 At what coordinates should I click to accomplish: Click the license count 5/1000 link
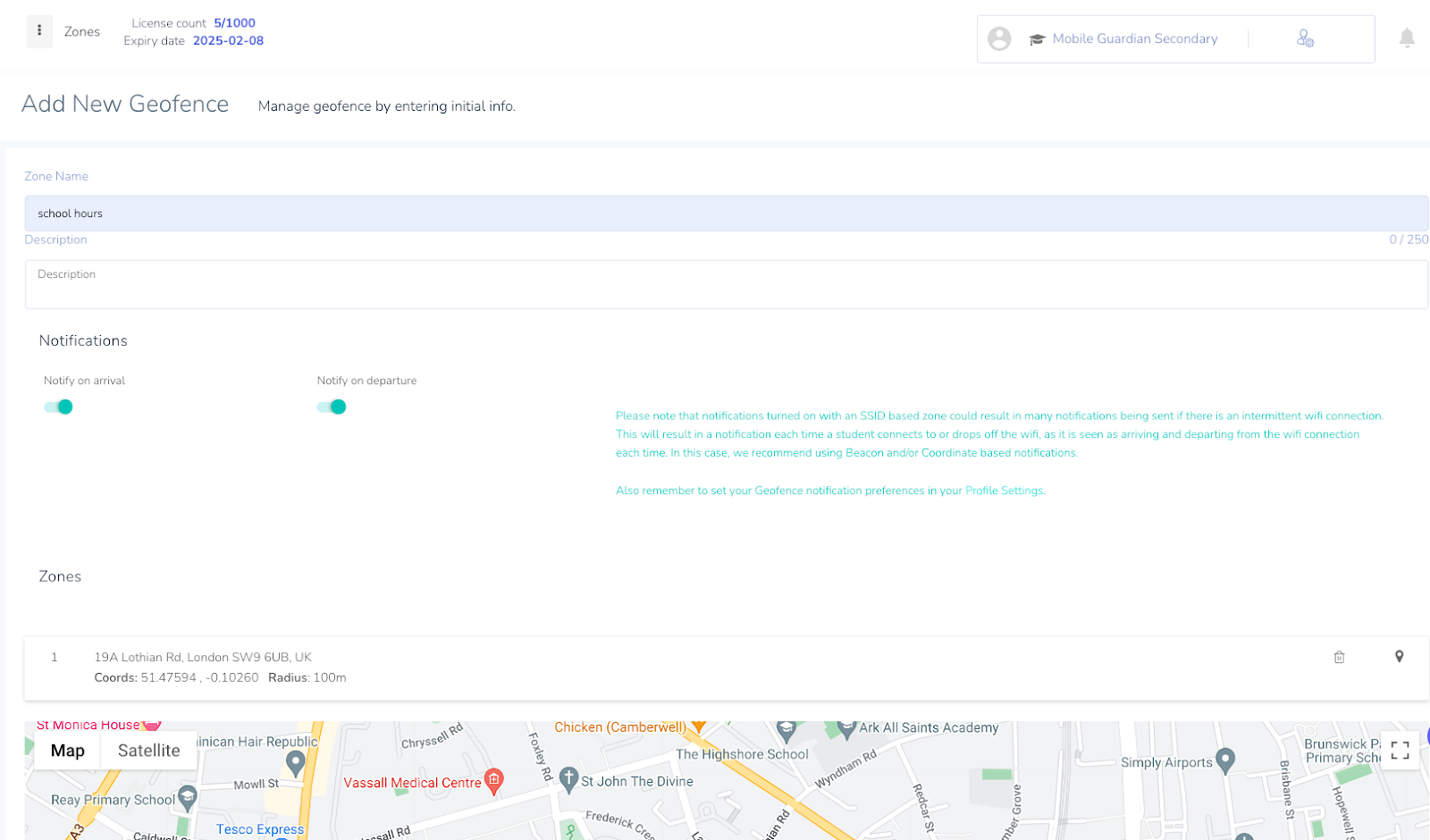234,23
